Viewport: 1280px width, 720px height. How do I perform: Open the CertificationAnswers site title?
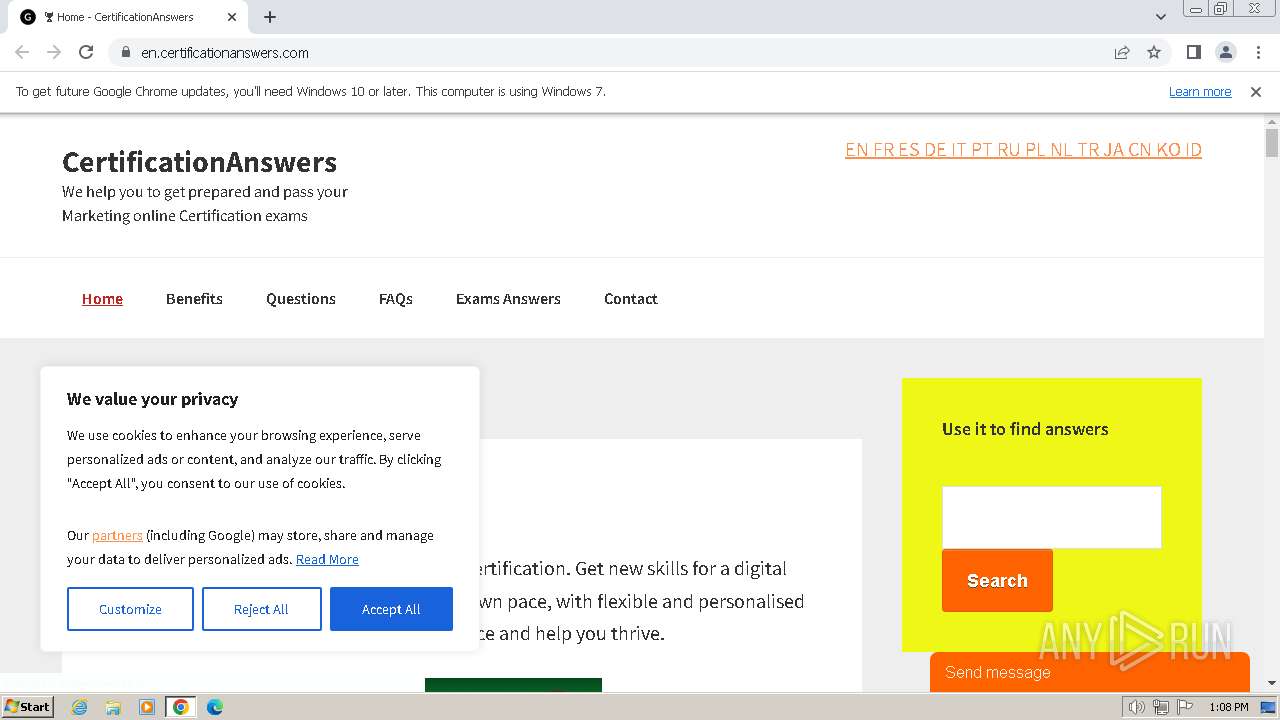pyautogui.click(x=199, y=162)
